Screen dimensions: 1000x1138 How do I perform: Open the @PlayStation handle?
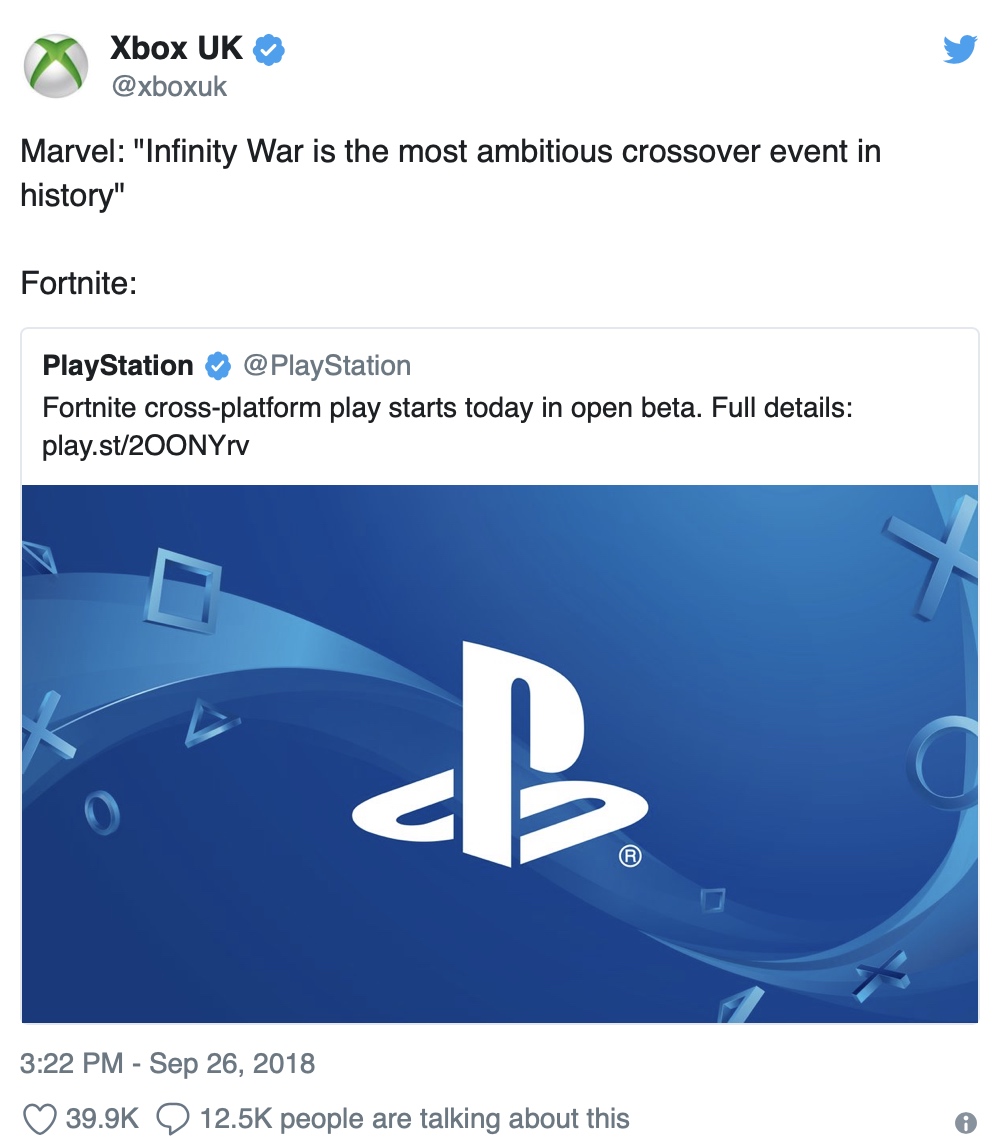327,366
